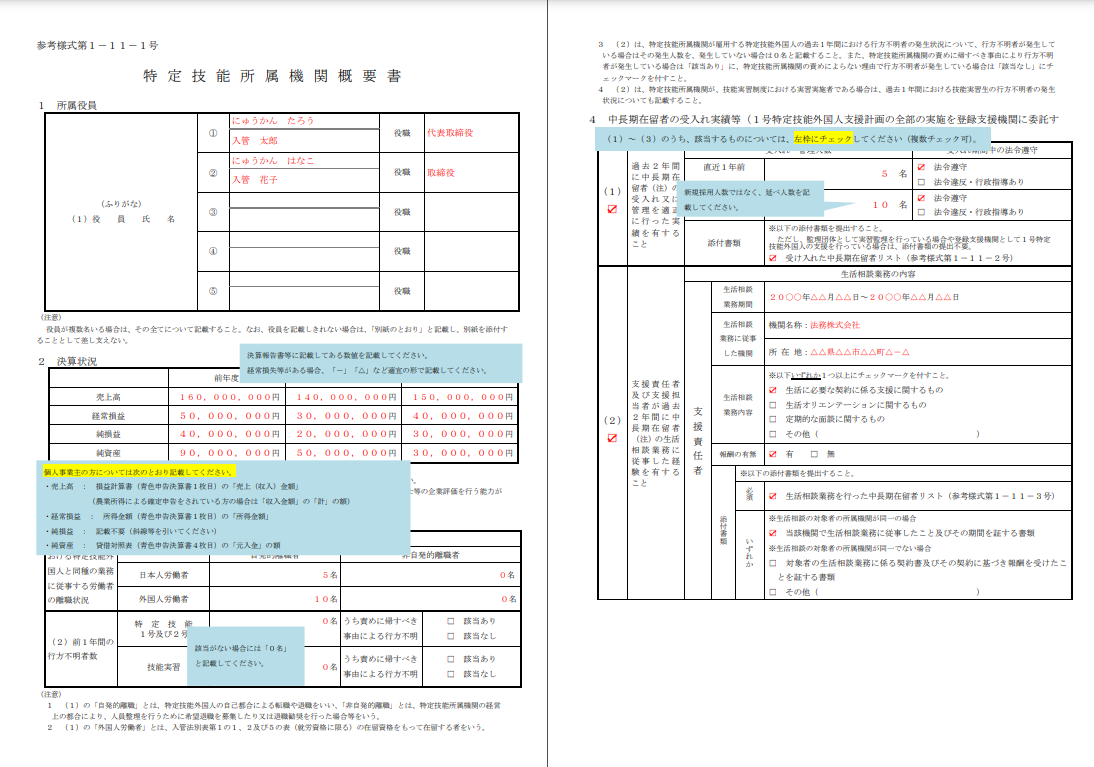The image size is (1094, 767).
Task: Tick the red checkbox under item (1)
Action: [612, 209]
